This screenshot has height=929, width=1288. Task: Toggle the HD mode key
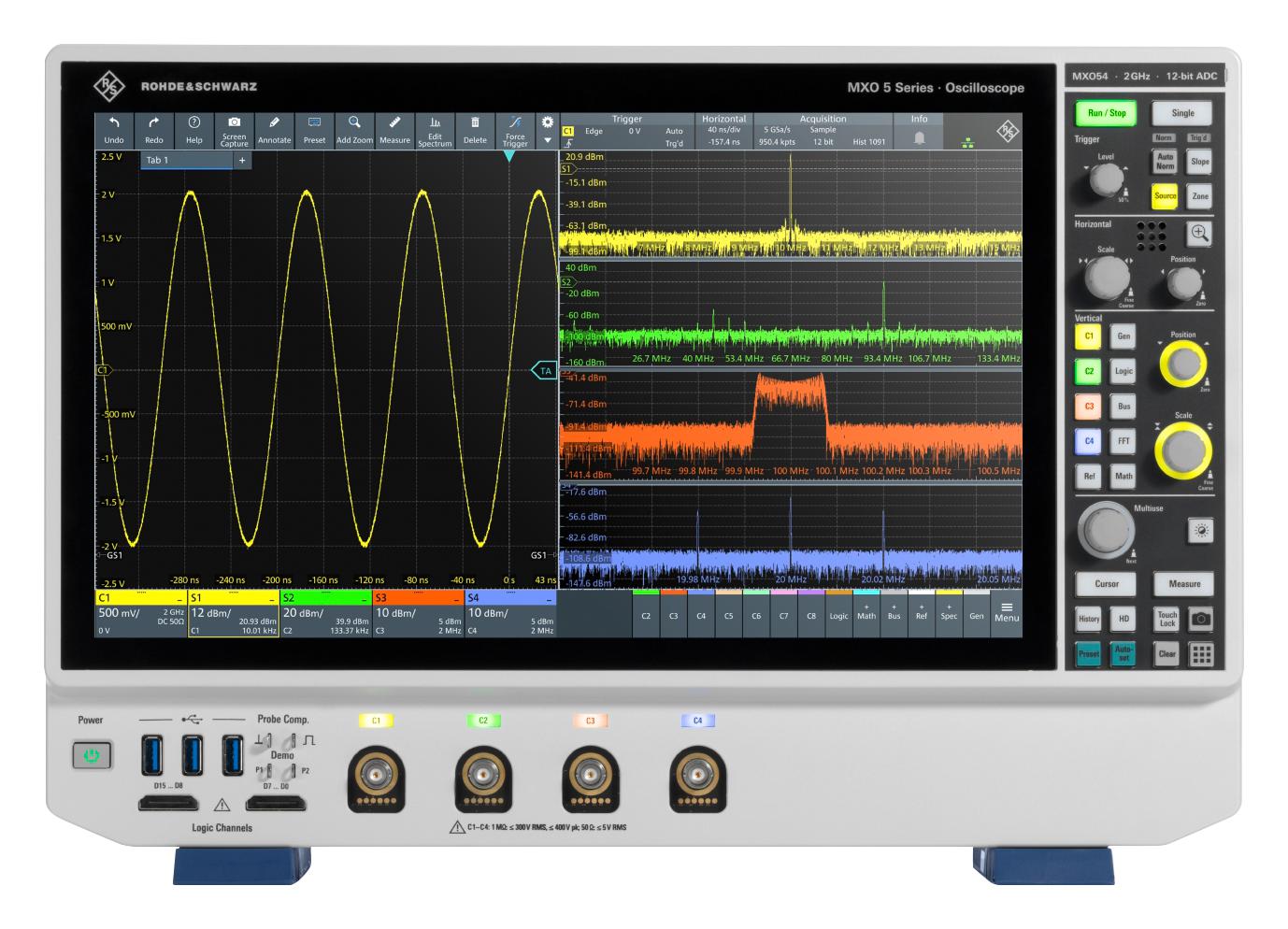click(x=1123, y=619)
